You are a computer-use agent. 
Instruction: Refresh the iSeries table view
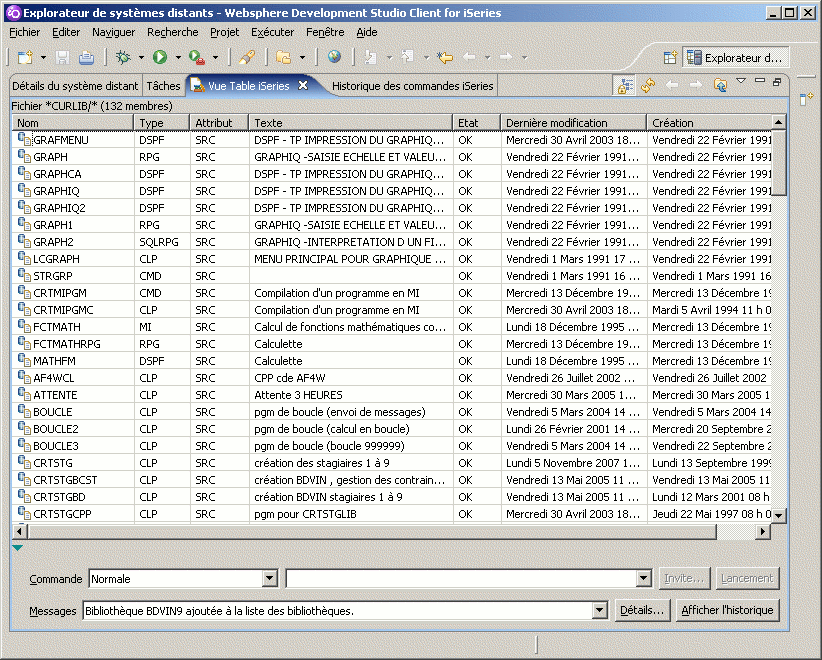pos(648,85)
